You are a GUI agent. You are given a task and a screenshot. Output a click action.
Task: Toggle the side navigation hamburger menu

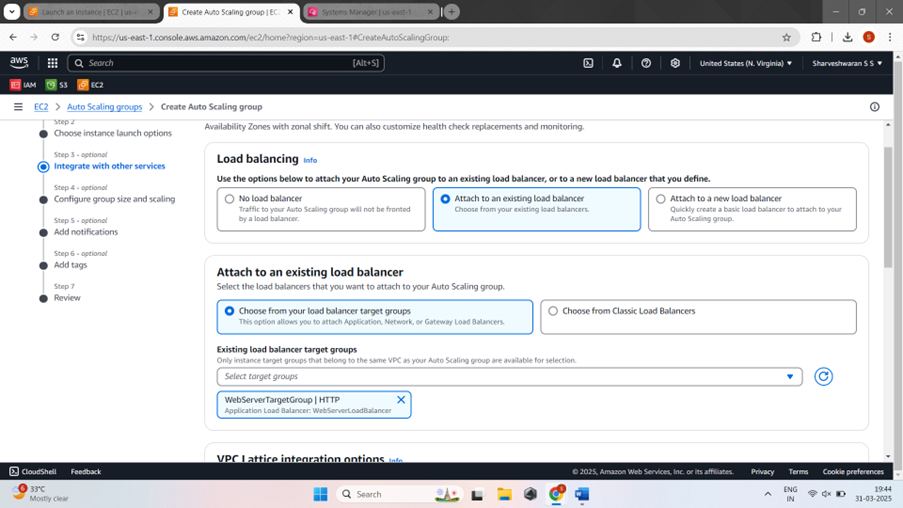point(18,107)
